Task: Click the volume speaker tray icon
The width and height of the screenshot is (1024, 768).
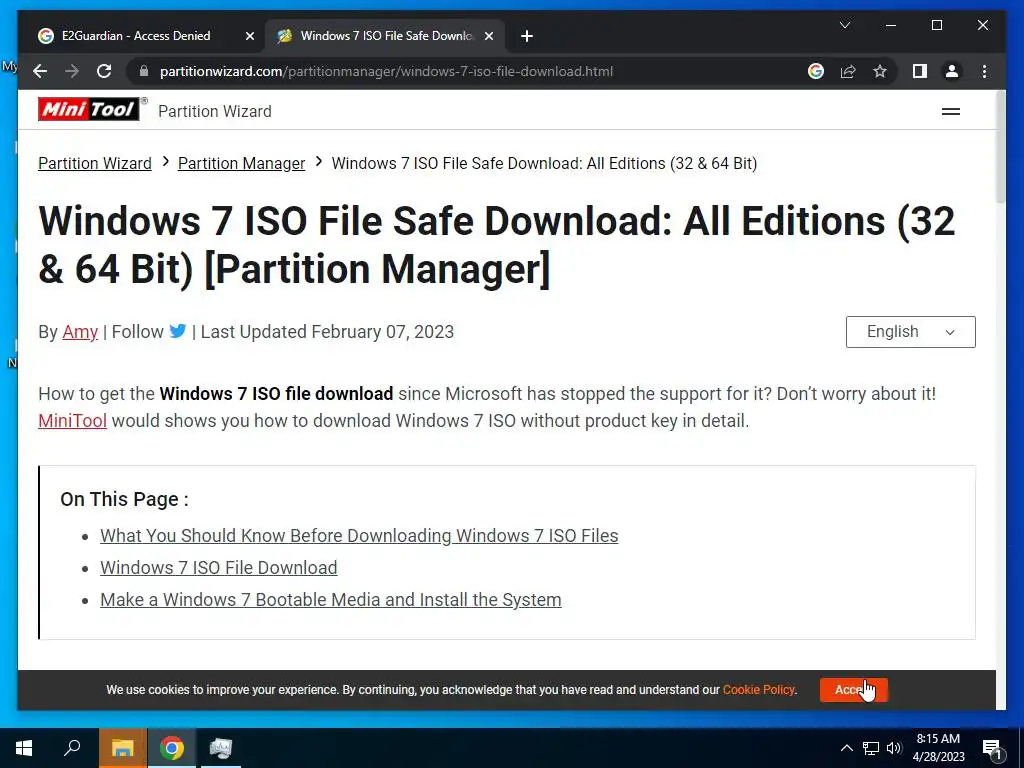Action: 894,748
